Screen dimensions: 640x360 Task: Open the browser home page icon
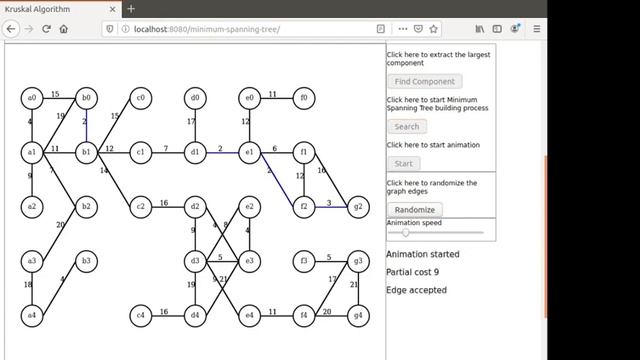(x=64, y=29)
